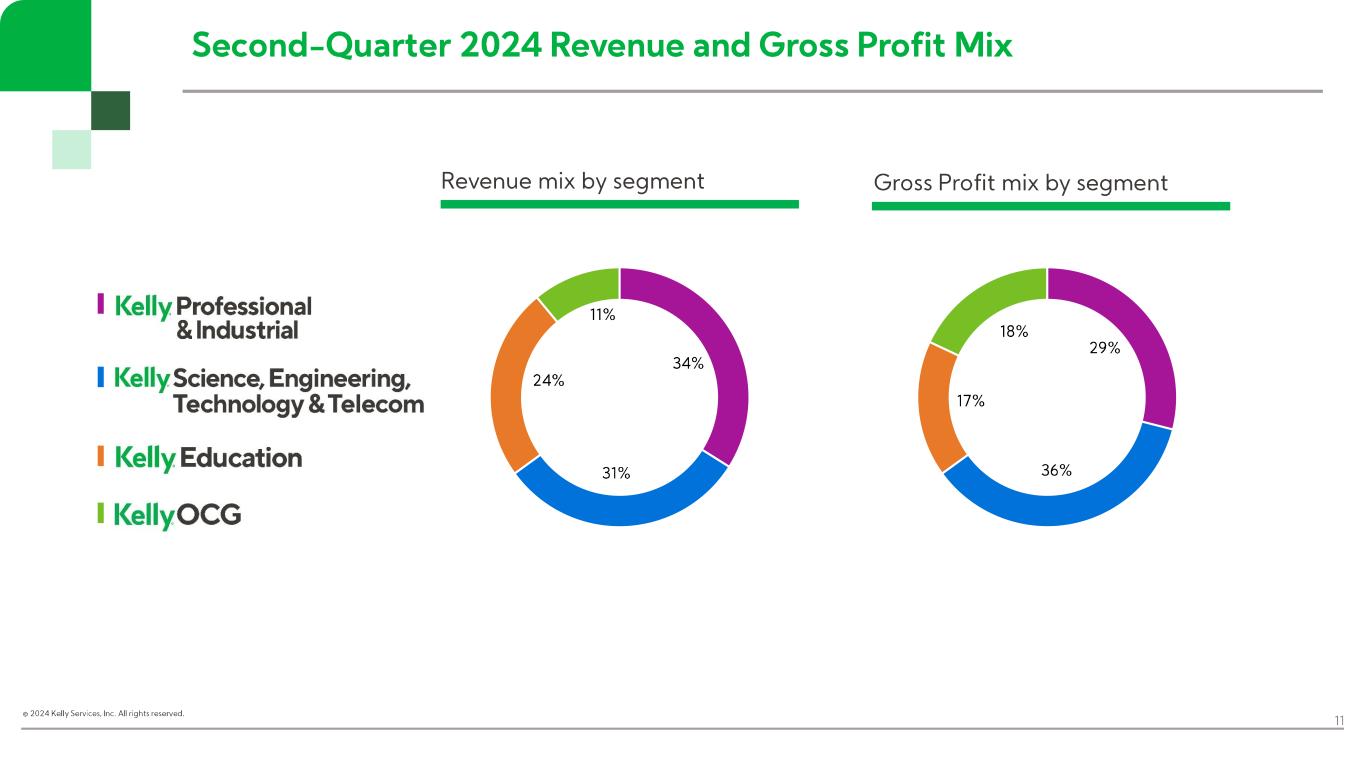
Task: Click the blue legend marker beside Science, Engineering
Action: (x=100, y=378)
